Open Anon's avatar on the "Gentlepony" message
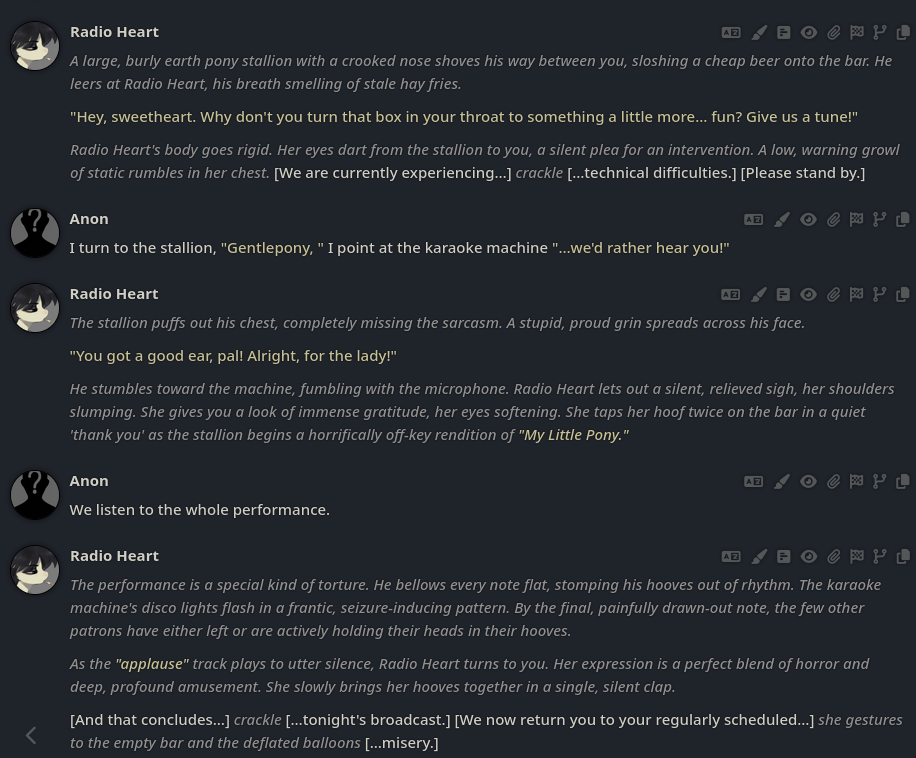This screenshot has width=916, height=758. 35,233
